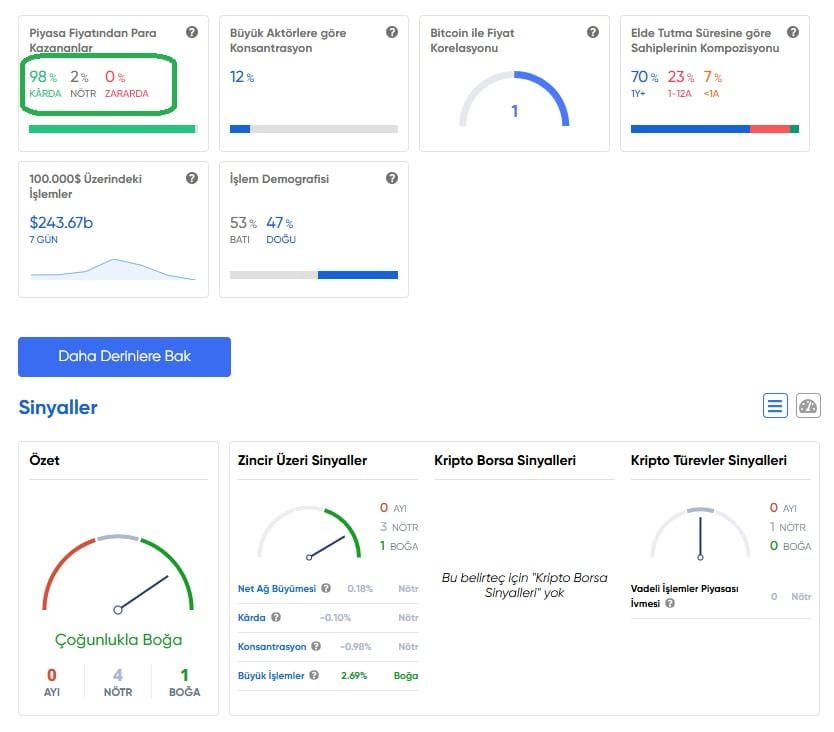
Task: Click the 7-day large transactions chart
Action: [x=112, y=268]
